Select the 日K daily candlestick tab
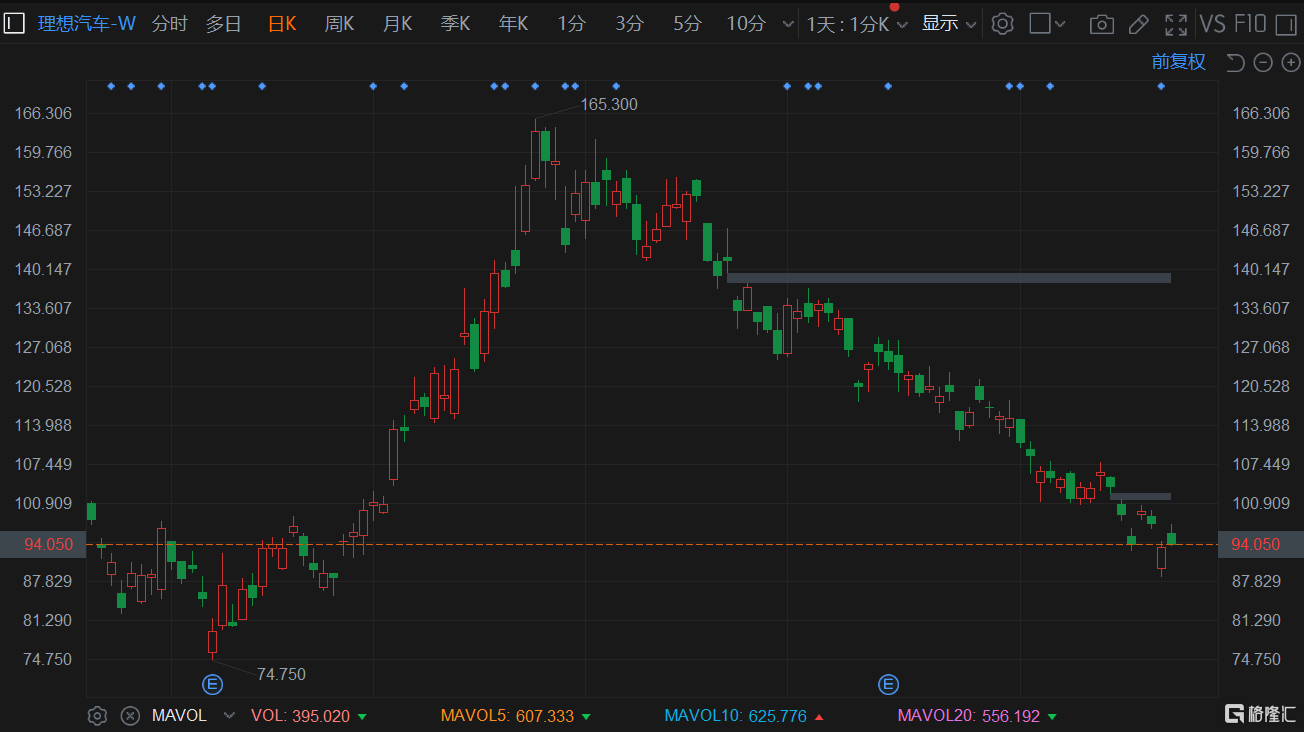The height and width of the screenshot is (732, 1304). tap(282, 24)
